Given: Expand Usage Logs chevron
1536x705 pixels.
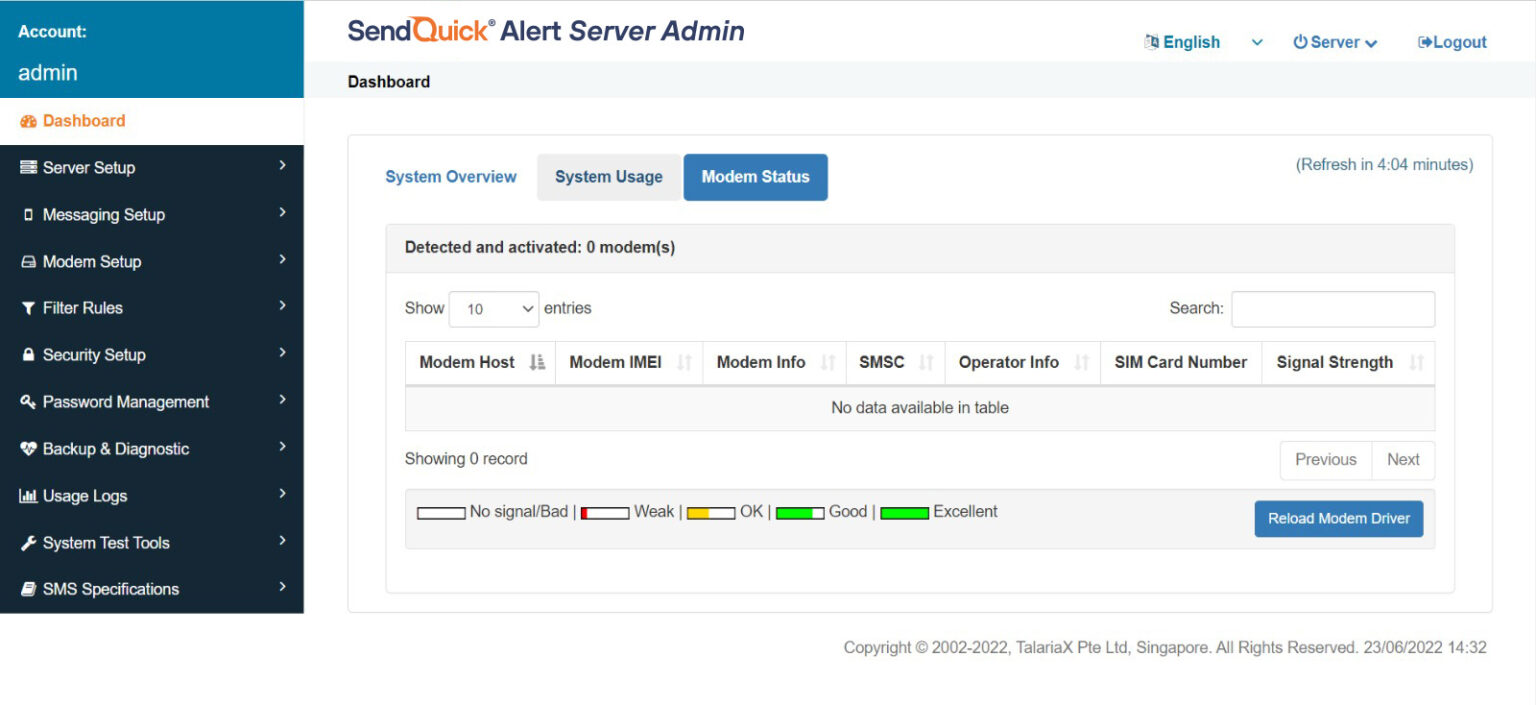Looking at the screenshot, I should 283,494.
